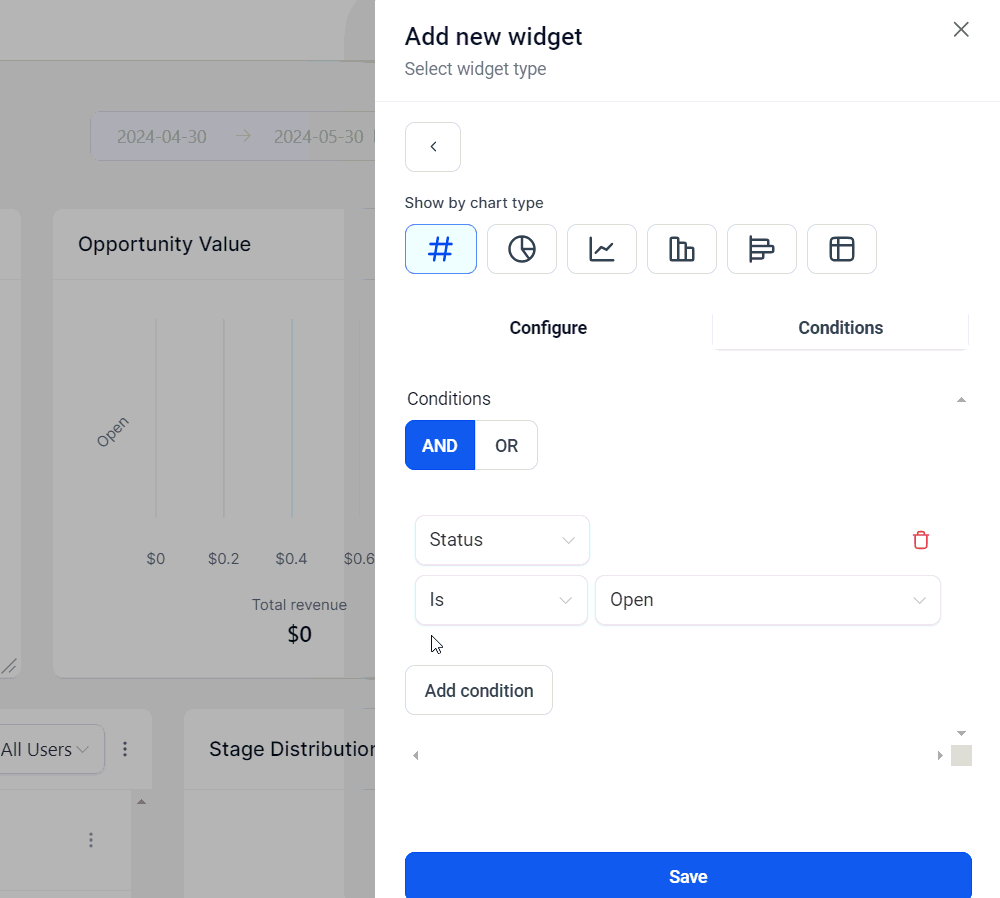Choose the horizontal bar chart icon
Screen dimensions: 1000x898
pyautogui.click(x=761, y=249)
